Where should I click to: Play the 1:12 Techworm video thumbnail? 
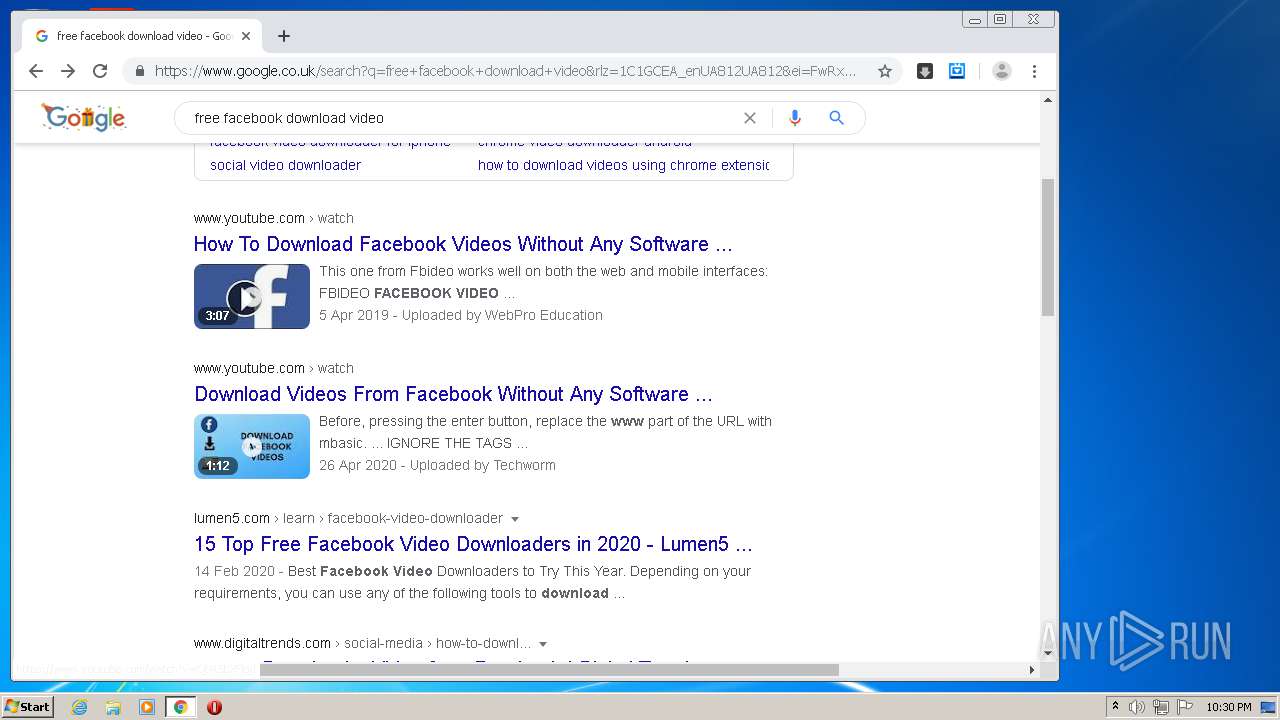click(x=252, y=446)
